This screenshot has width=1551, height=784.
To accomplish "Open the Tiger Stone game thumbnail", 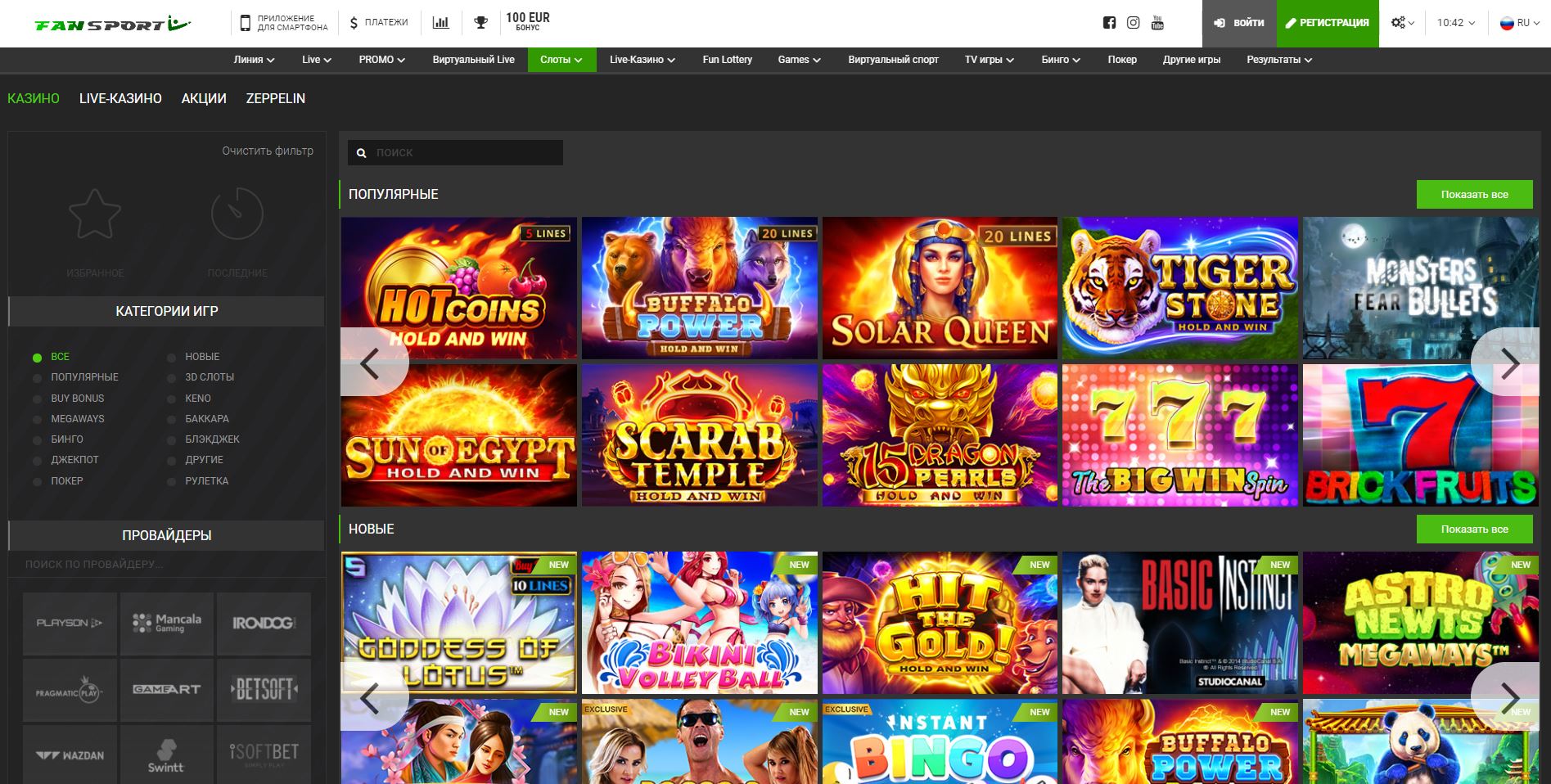I will [x=1179, y=288].
